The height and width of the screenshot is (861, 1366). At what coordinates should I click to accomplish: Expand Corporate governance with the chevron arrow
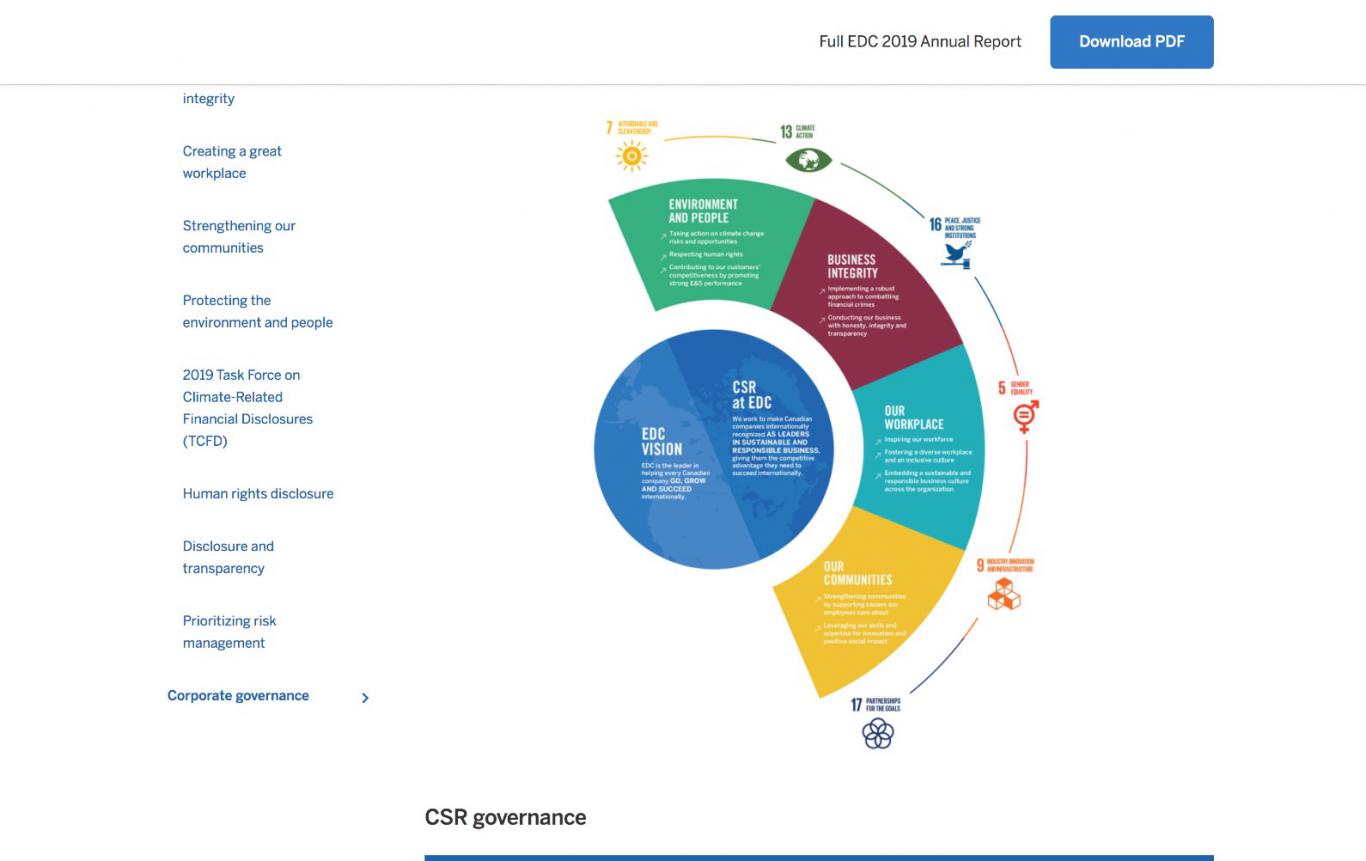pyautogui.click(x=365, y=698)
